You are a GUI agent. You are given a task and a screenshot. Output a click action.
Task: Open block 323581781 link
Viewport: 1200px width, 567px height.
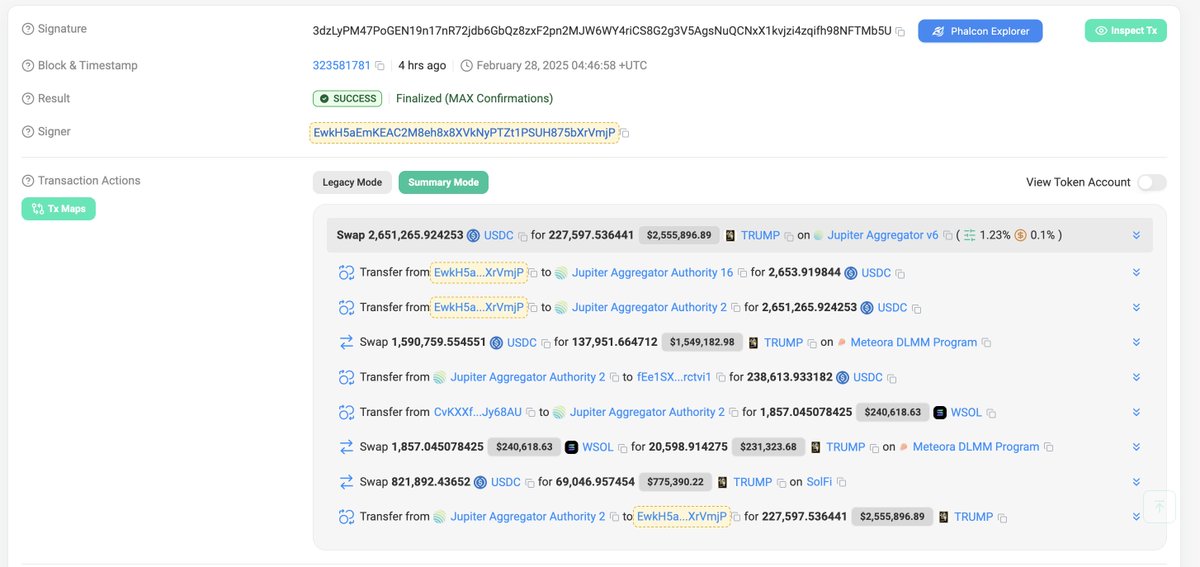point(341,65)
